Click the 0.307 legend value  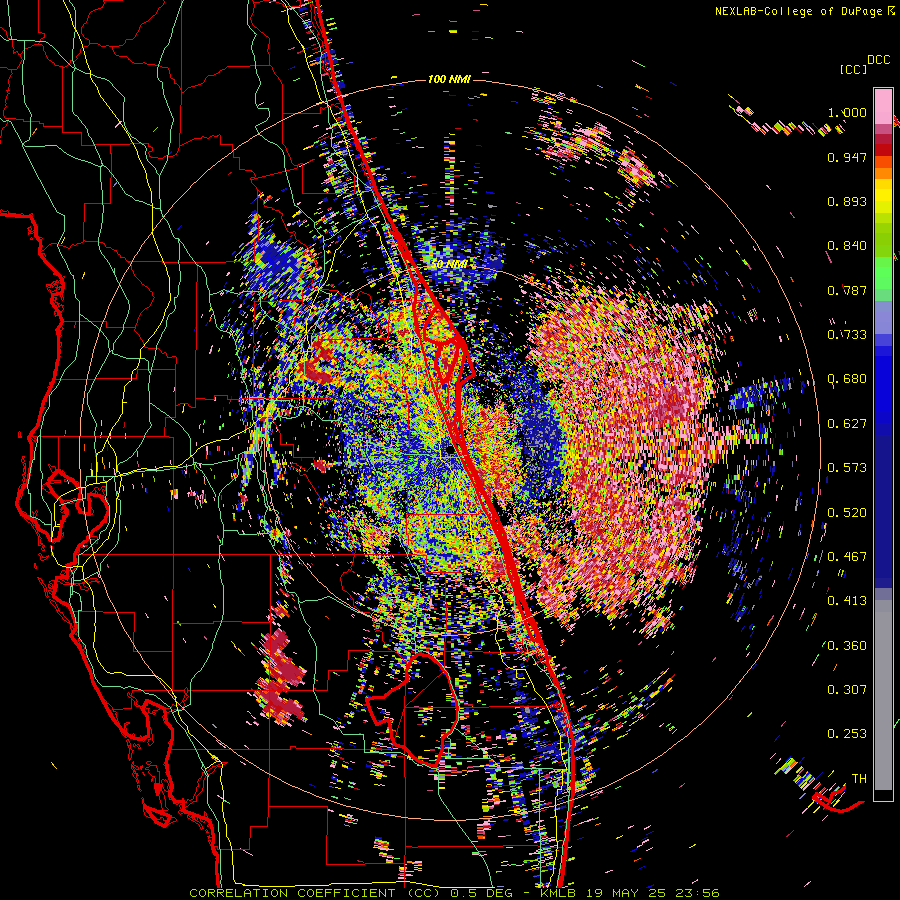[x=847, y=690]
